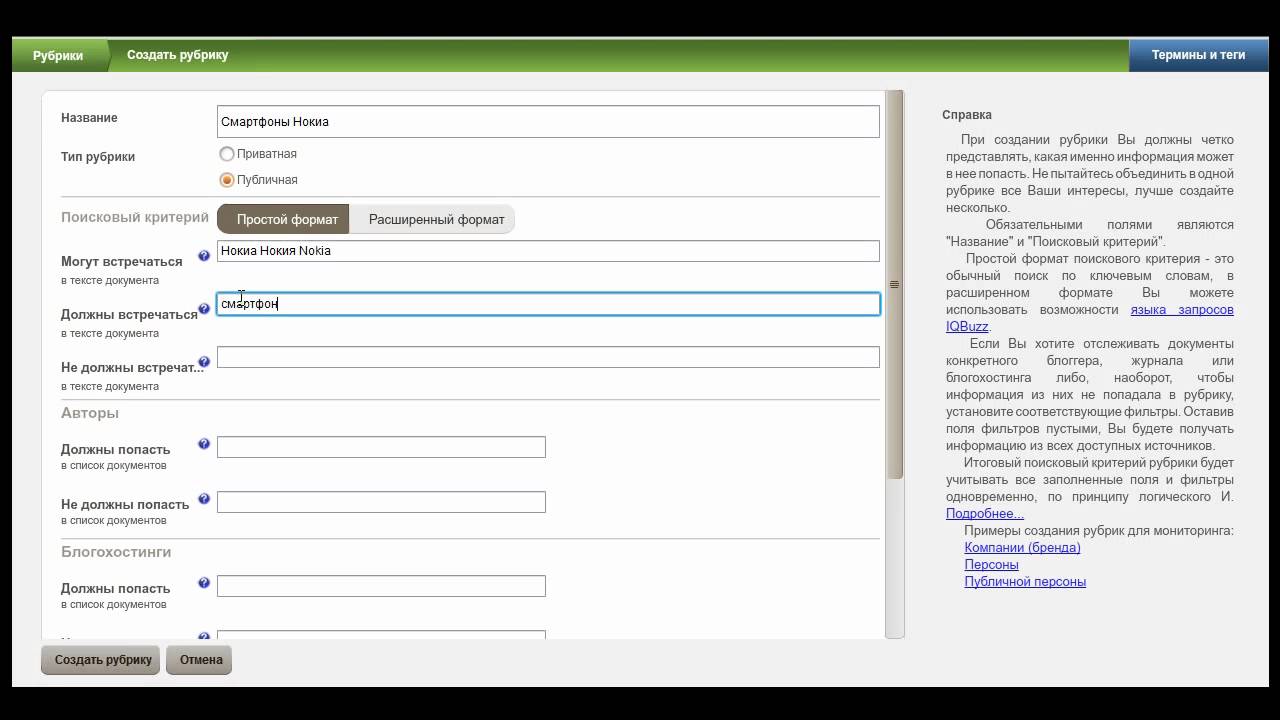Select the "Приватная" radio button
This screenshot has width=1280, height=720.
tap(227, 154)
